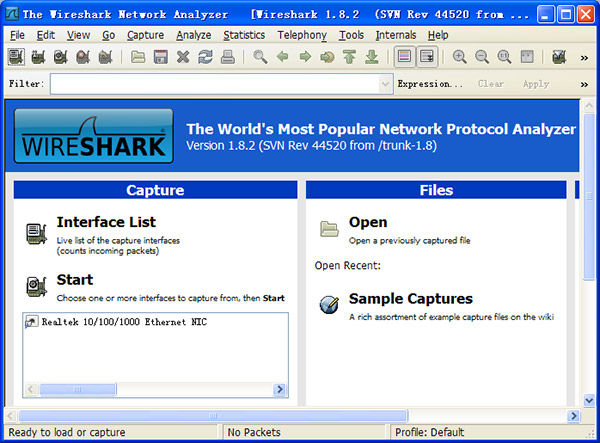
Task: Open capture options toolbar icon
Action: pos(38,57)
